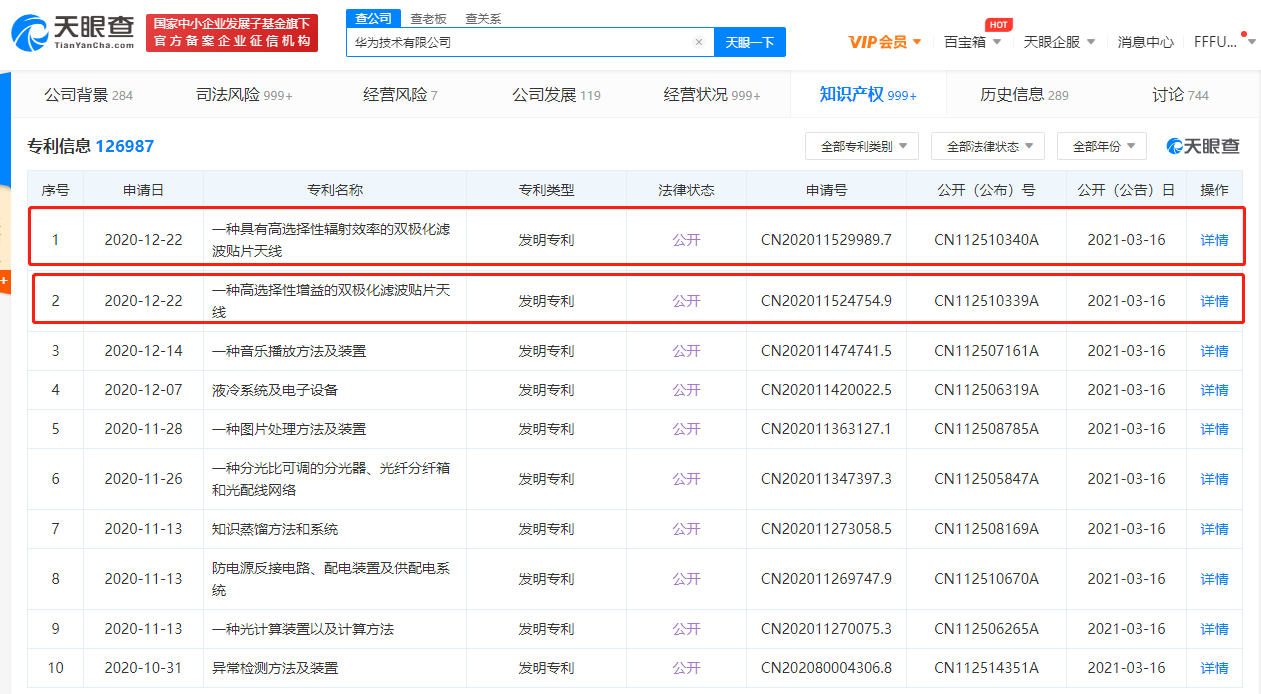Click the 专利名称 column header
This screenshot has width=1261, height=694.
335,190
